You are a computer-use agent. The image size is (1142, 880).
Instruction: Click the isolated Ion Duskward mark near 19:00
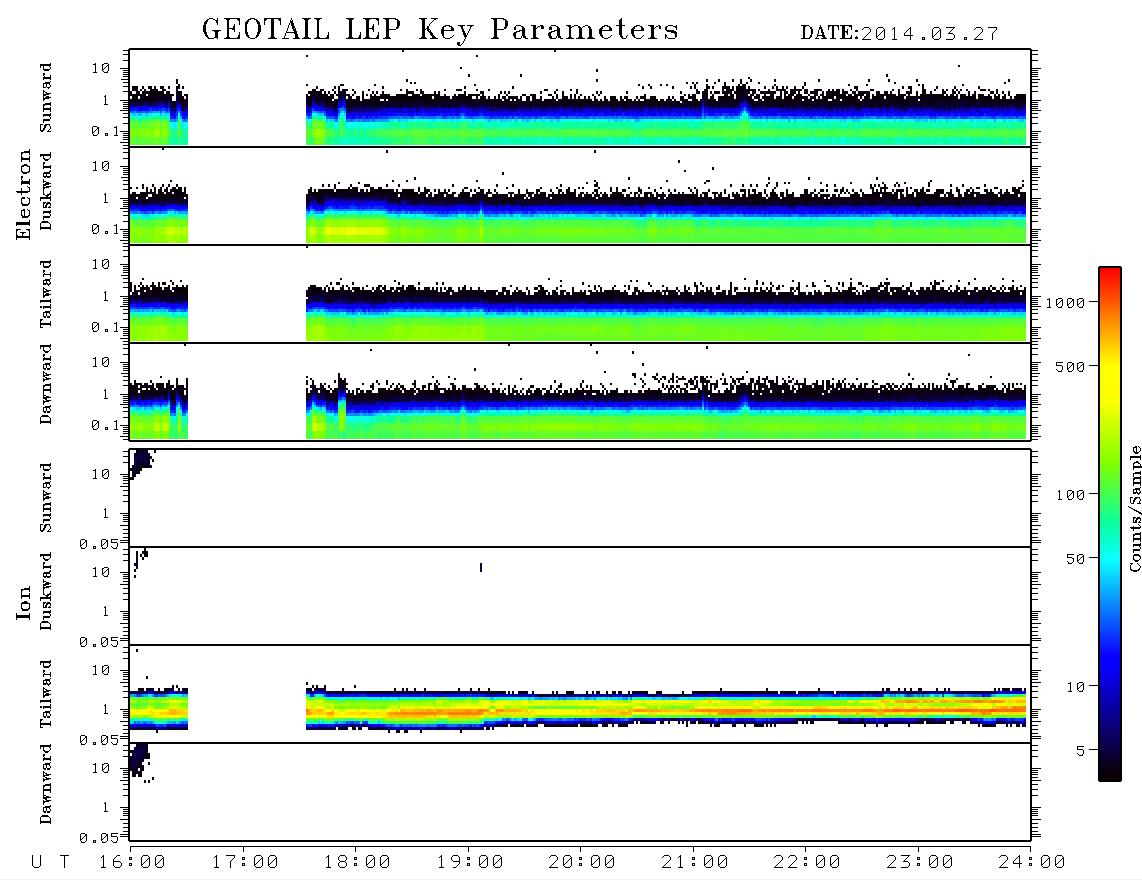click(481, 567)
